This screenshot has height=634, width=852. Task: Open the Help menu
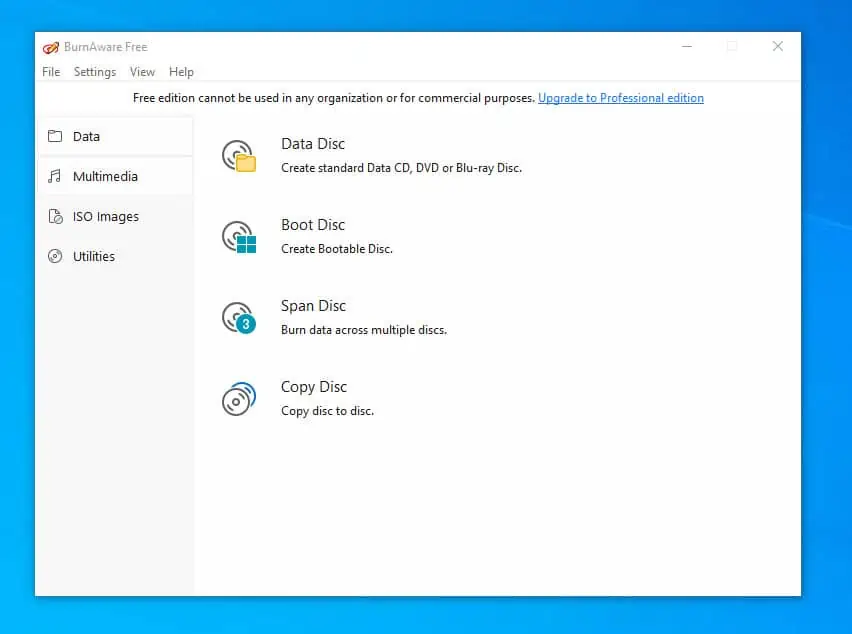click(181, 72)
